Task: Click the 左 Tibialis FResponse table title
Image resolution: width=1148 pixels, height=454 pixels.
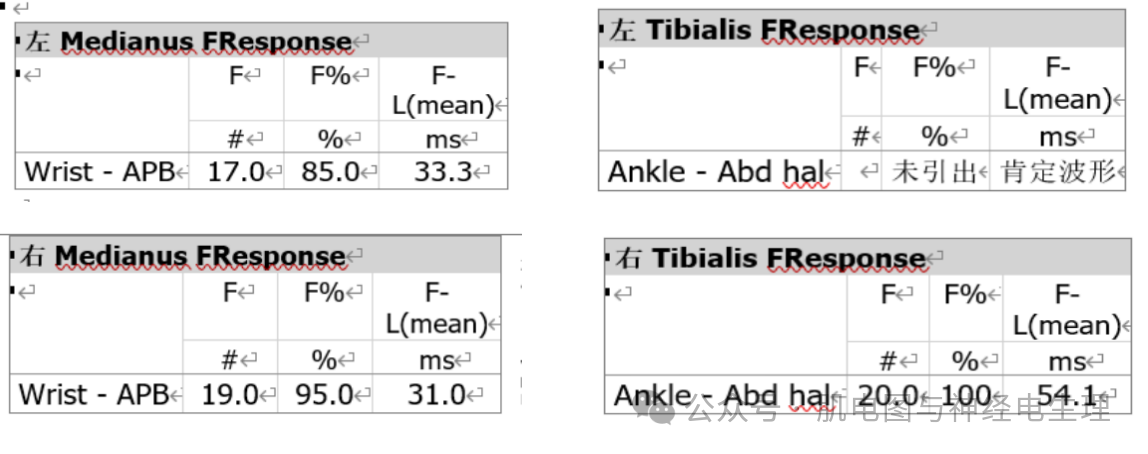Action: (x=764, y=30)
